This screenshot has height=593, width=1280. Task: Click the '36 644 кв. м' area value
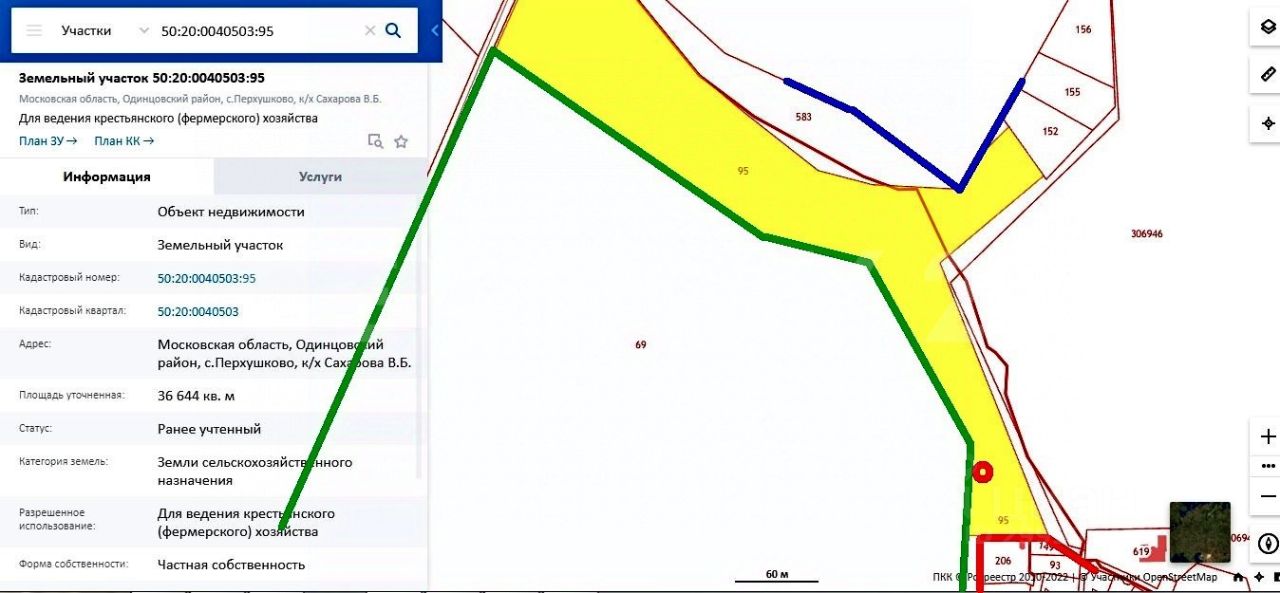click(196, 396)
